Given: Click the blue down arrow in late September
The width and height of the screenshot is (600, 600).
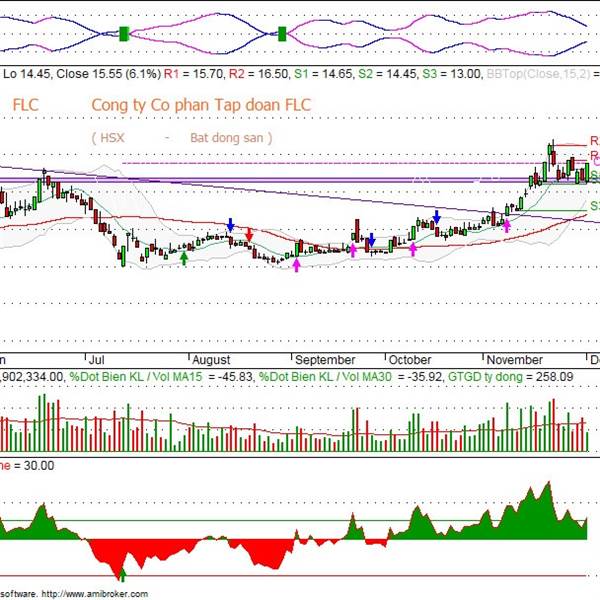Looking at the screenshot, I should click(371, 240).
